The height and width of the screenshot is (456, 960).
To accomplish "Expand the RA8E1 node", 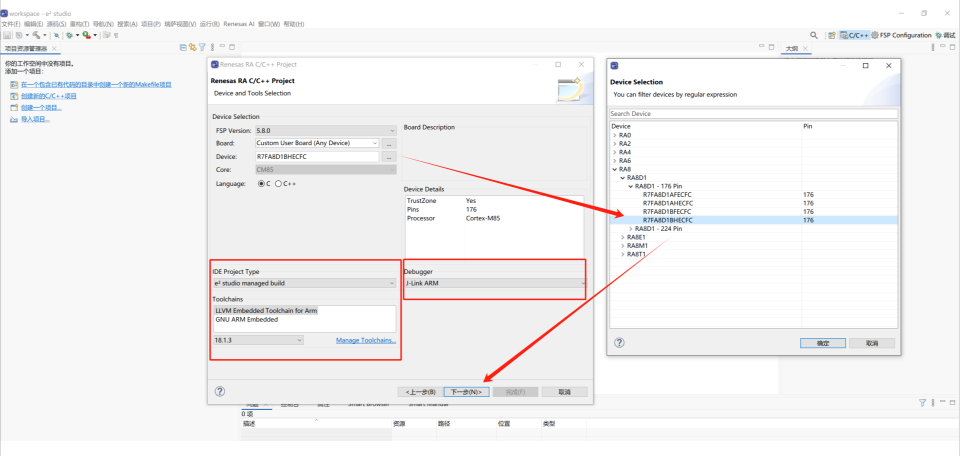I will pyautogui.click(x=623, y=237).
